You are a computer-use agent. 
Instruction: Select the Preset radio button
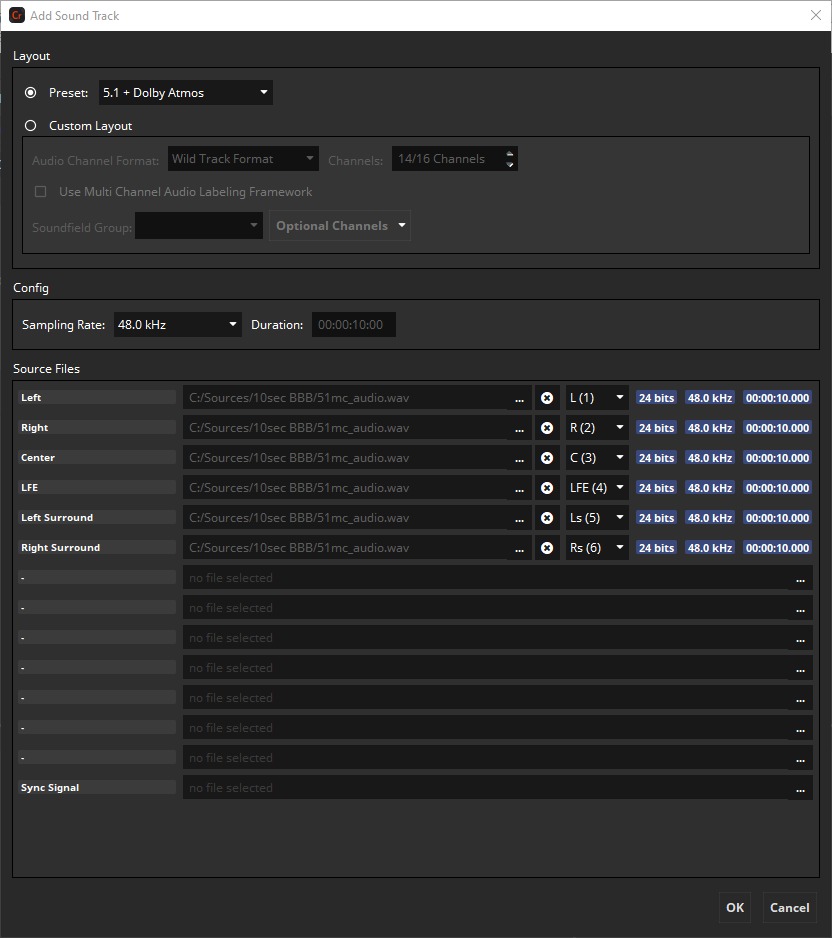tap(31, 93)
